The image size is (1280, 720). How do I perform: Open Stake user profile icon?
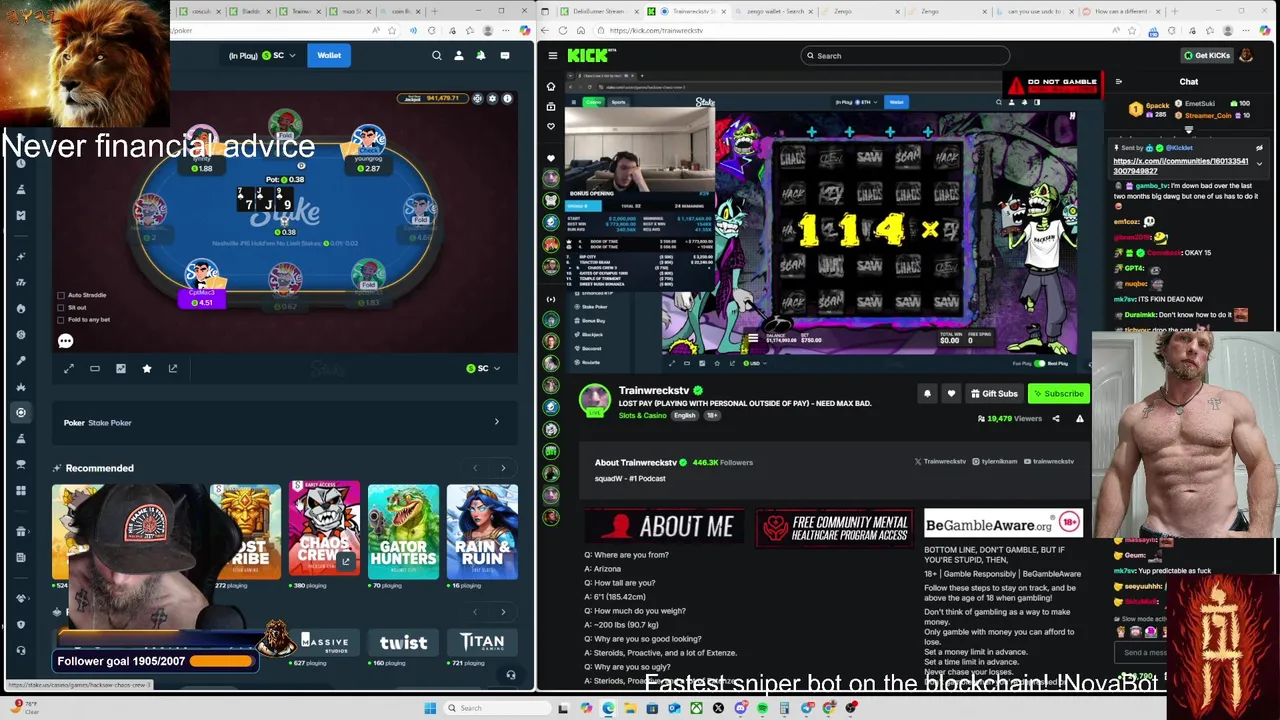[x=459, y=56]
